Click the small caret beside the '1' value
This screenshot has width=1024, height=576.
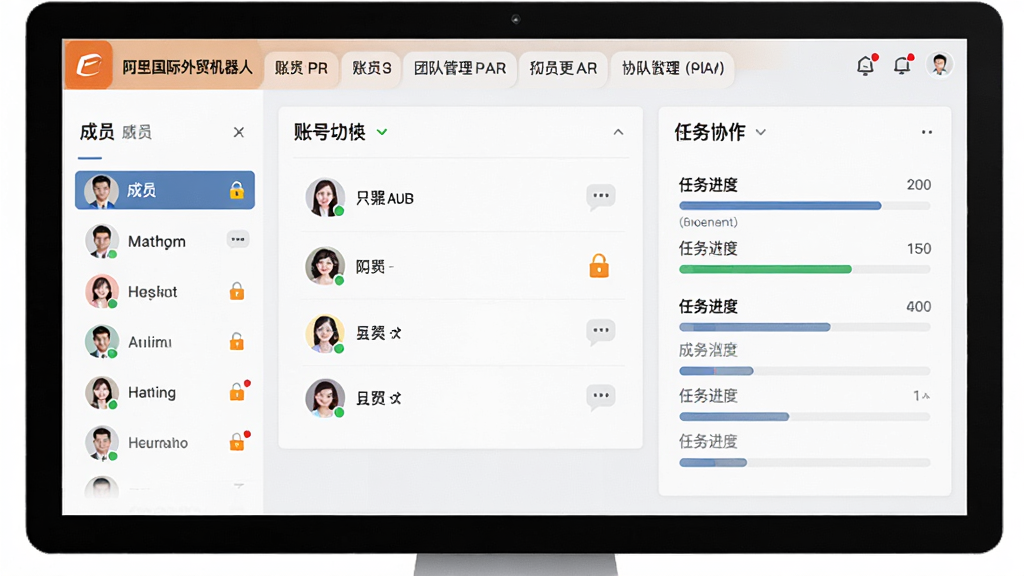[926, 396]
